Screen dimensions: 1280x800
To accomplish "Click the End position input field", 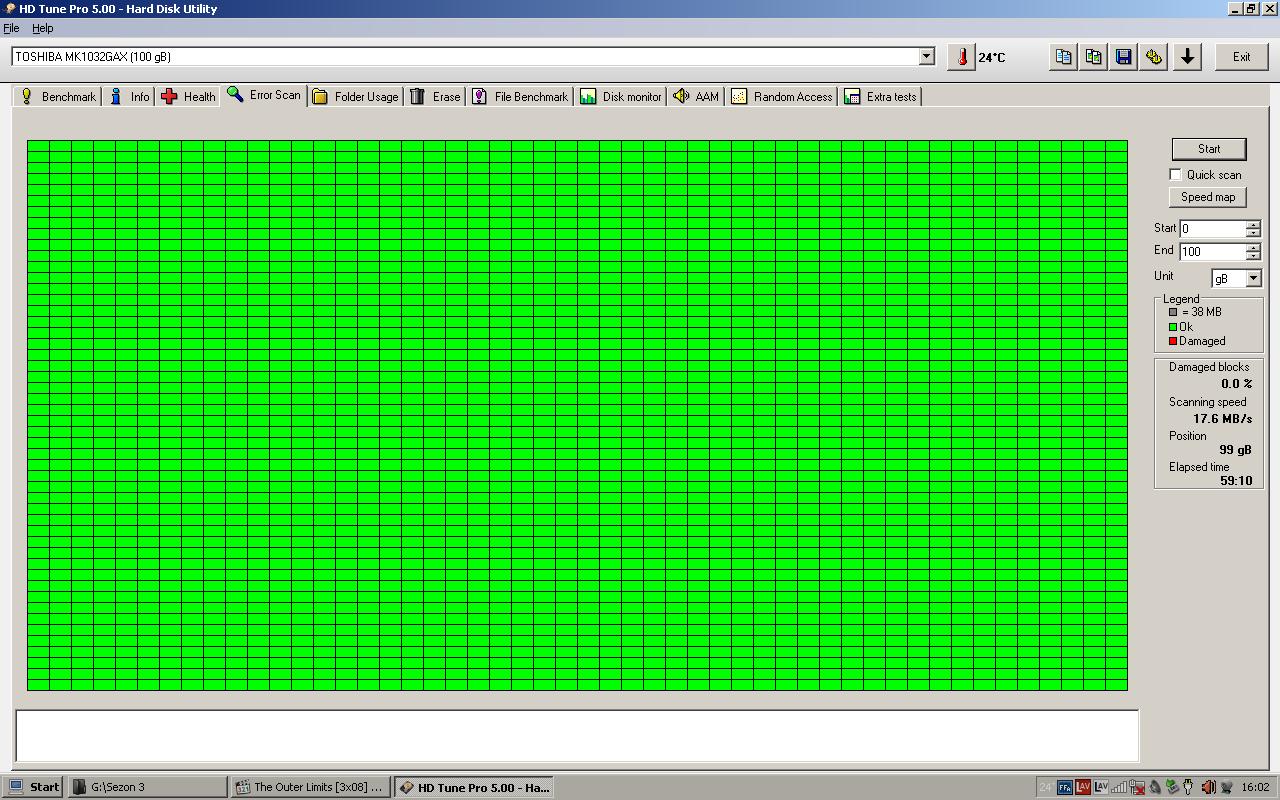I will 1212,251.
